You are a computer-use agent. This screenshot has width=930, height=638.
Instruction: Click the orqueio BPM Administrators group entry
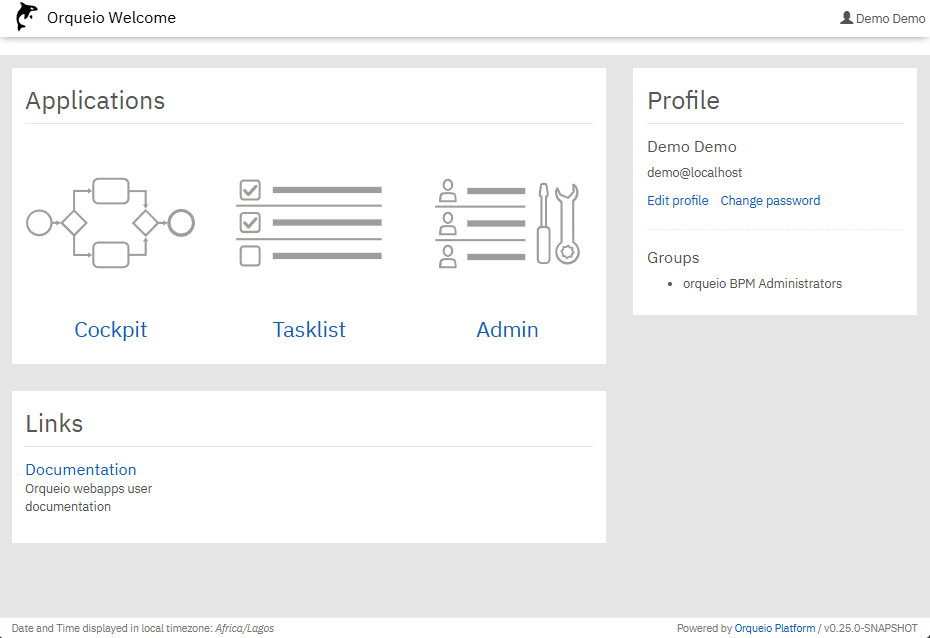[x=762, y=284]
